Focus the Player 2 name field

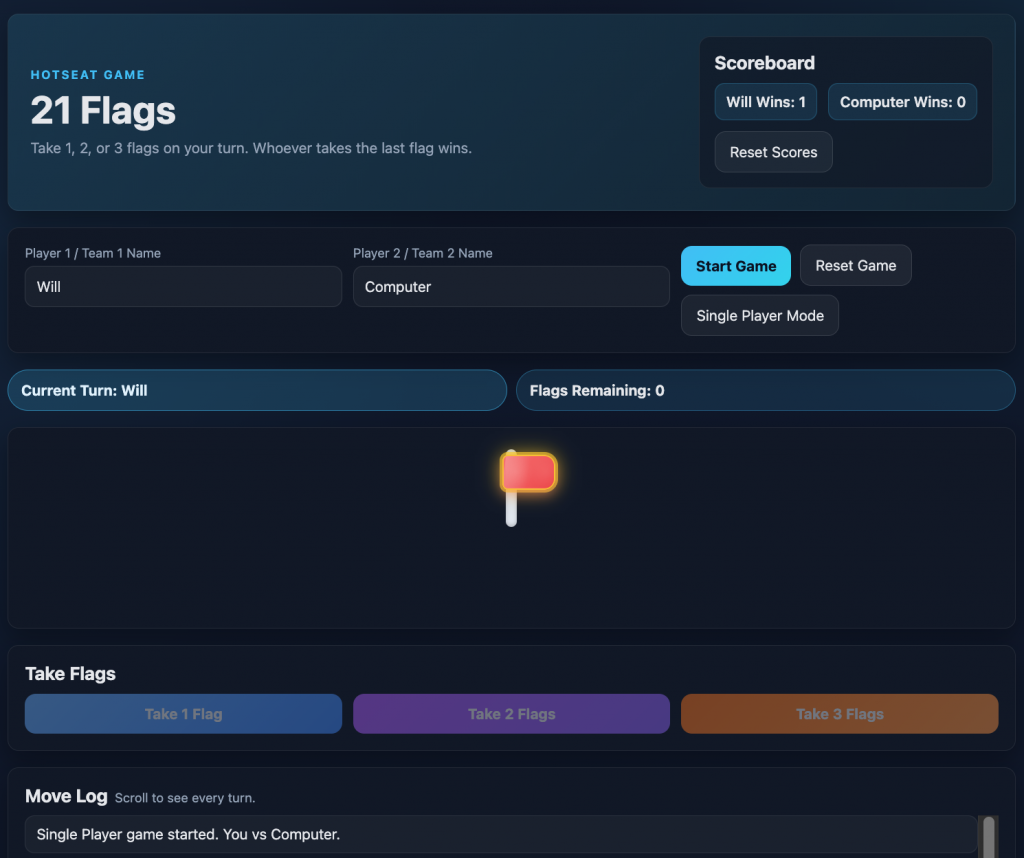coord(510,287)
